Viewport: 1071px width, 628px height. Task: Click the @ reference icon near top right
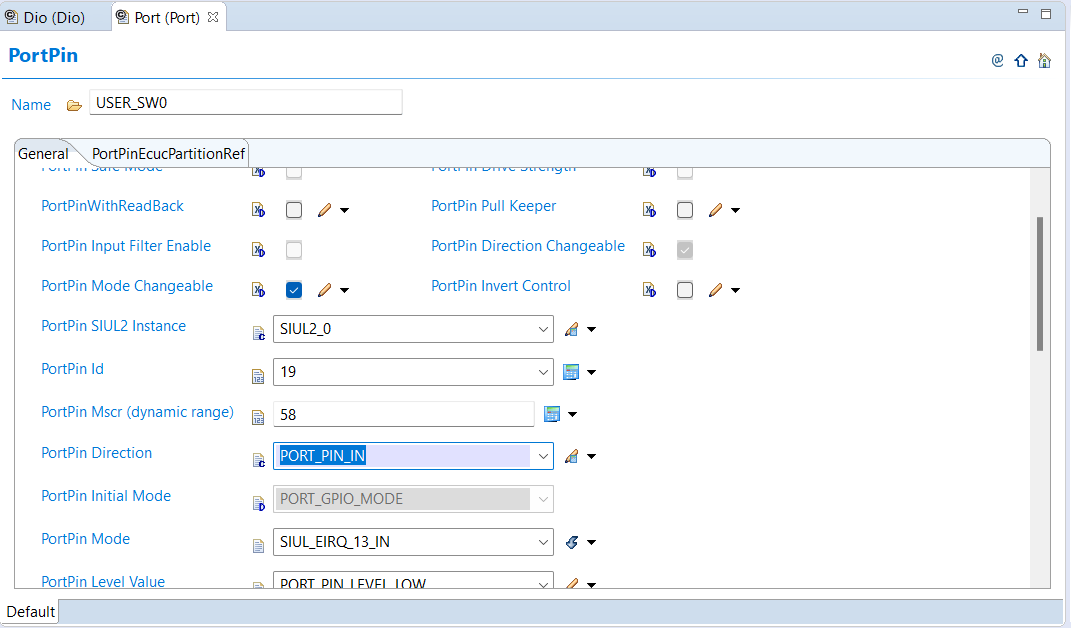(996, 60)
